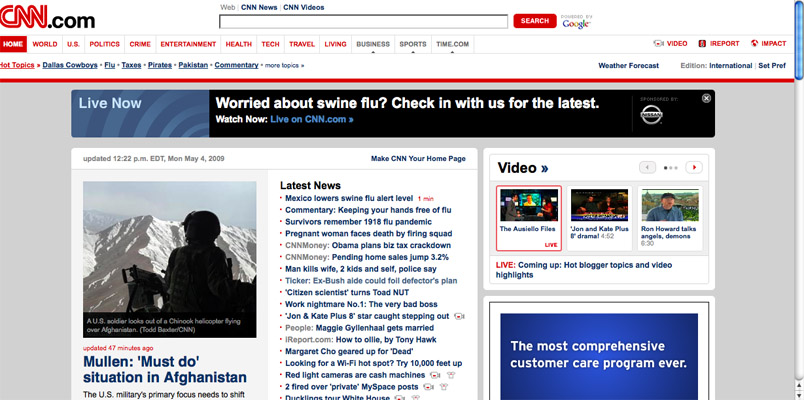Viewport: 804px width, 400px height.
Task: Open the Pakistan hot topic
Action: point(193,65)
